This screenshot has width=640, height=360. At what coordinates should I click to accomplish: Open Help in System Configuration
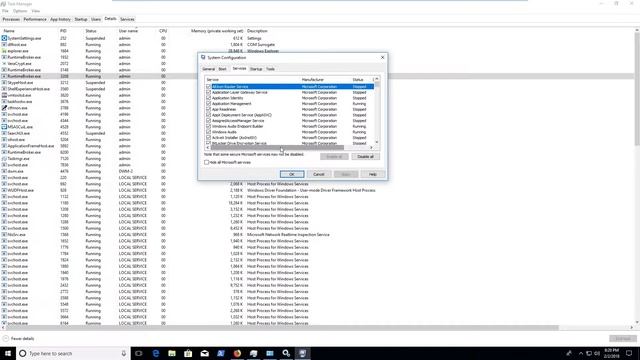(373, 174)
